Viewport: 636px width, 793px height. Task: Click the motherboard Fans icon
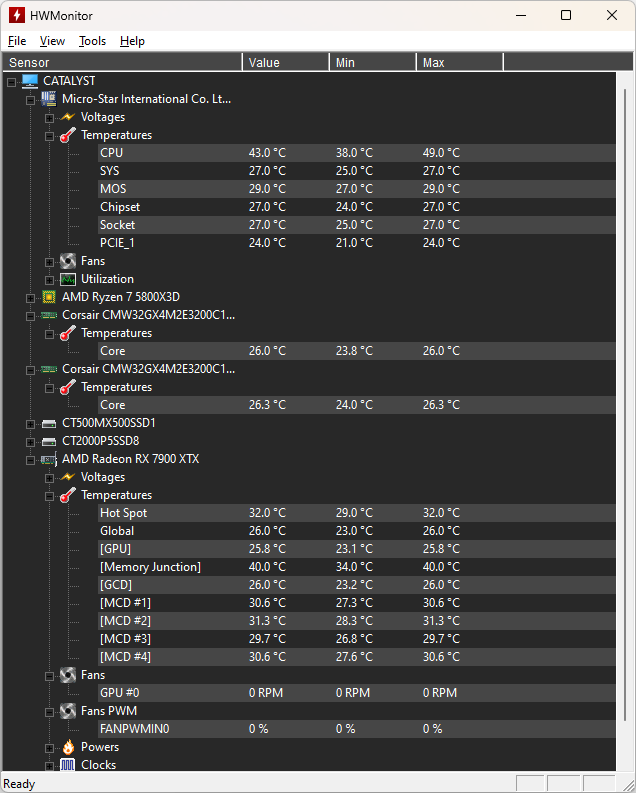tap(68, 261)
